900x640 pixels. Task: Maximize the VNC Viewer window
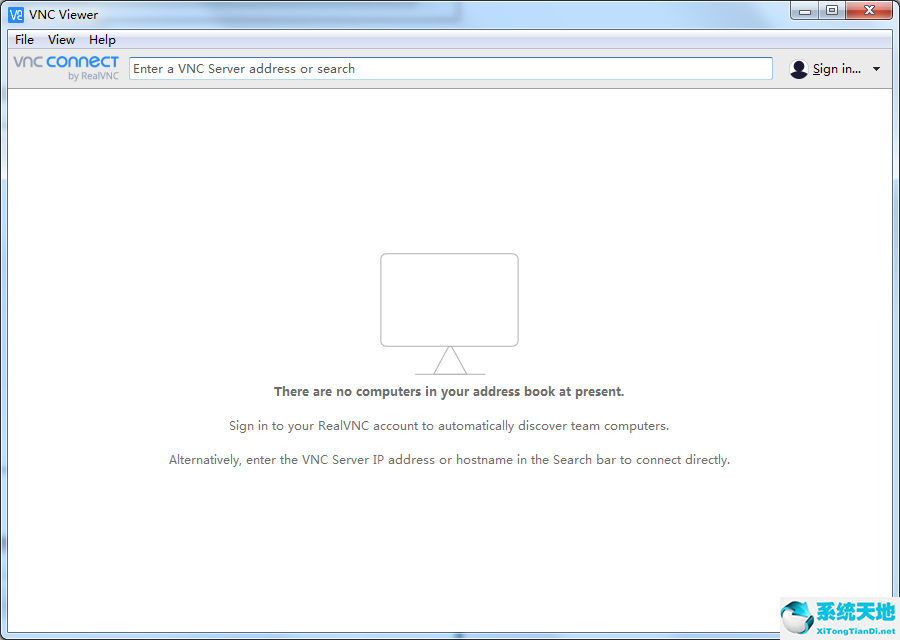(x=832, y=10)
